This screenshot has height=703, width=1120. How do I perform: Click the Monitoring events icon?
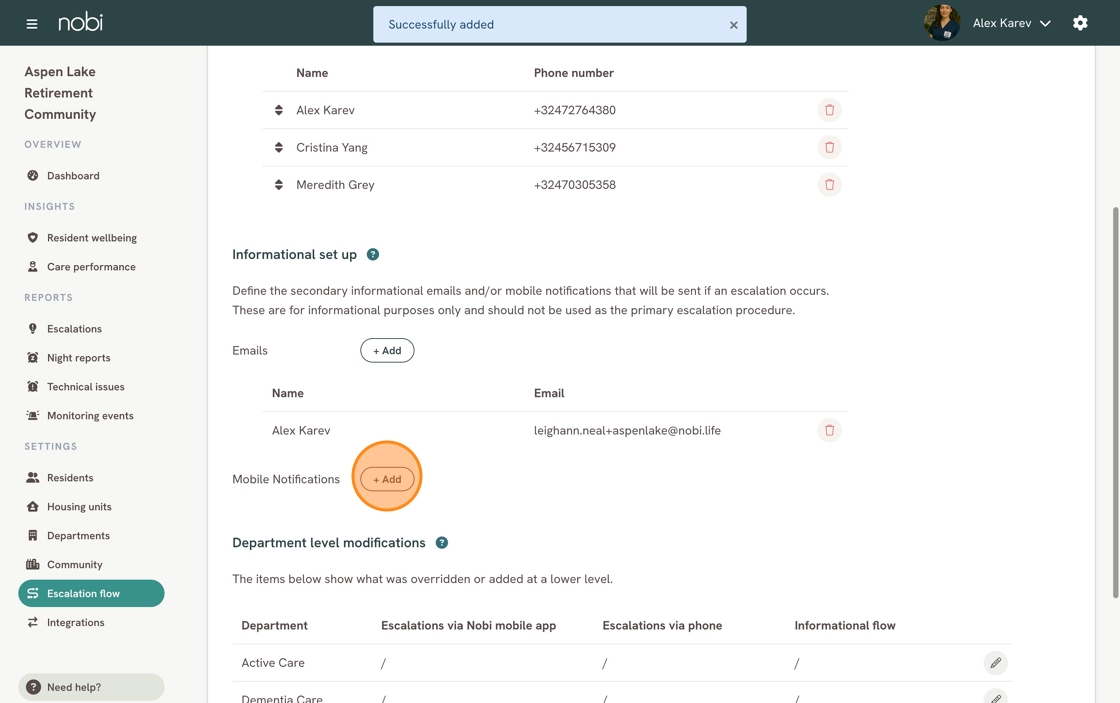(x=33, y=416)
